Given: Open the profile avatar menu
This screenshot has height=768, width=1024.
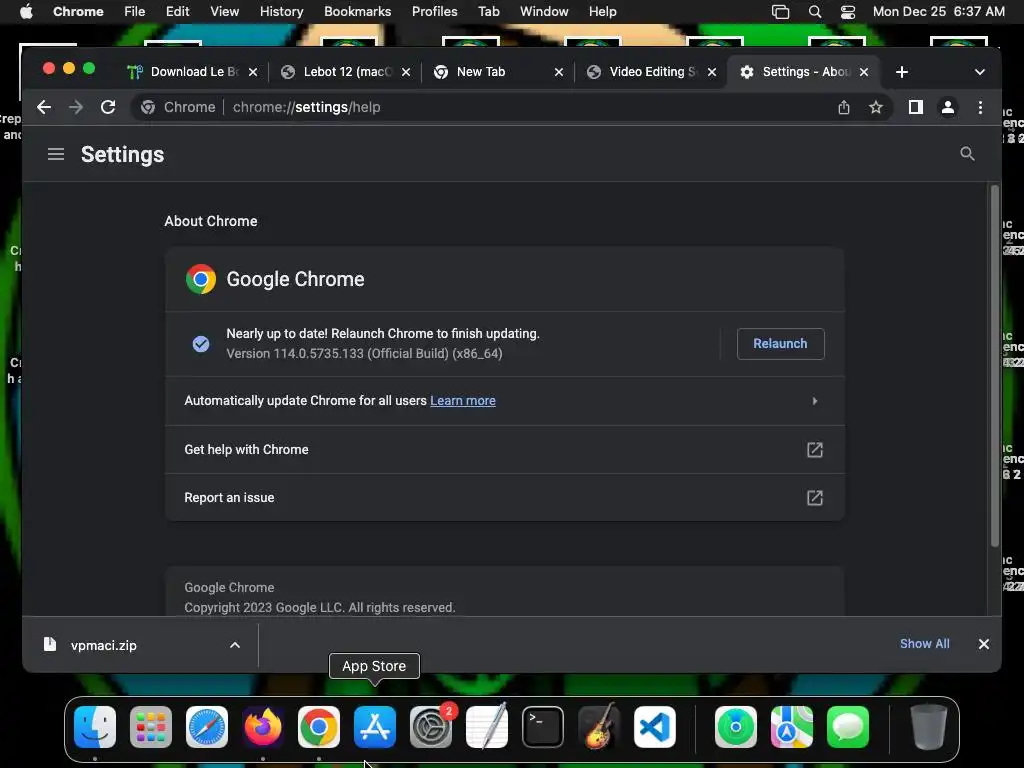Looking at the screenshot, I should [948, 107].
